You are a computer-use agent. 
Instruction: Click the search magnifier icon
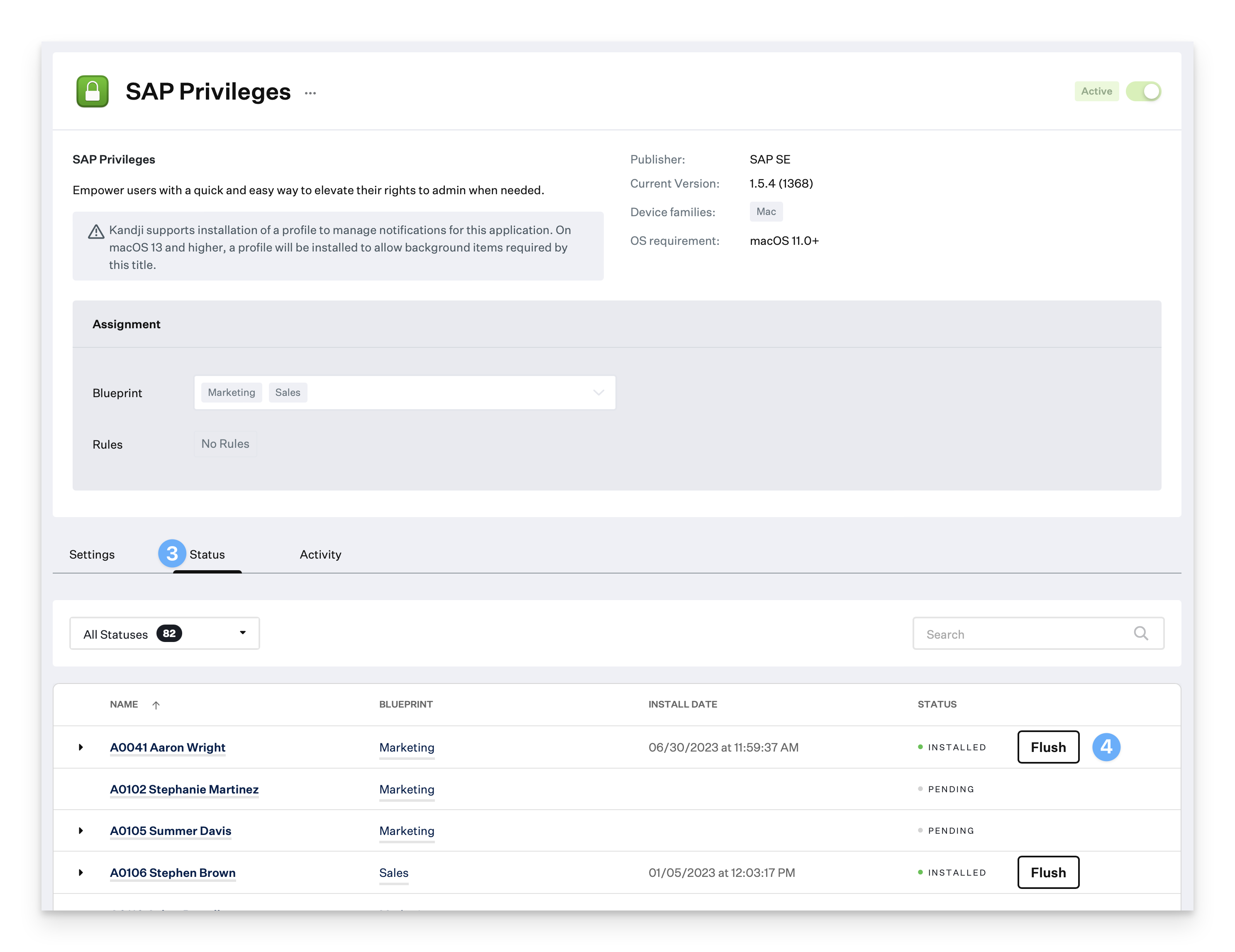tap(1140, 633)
